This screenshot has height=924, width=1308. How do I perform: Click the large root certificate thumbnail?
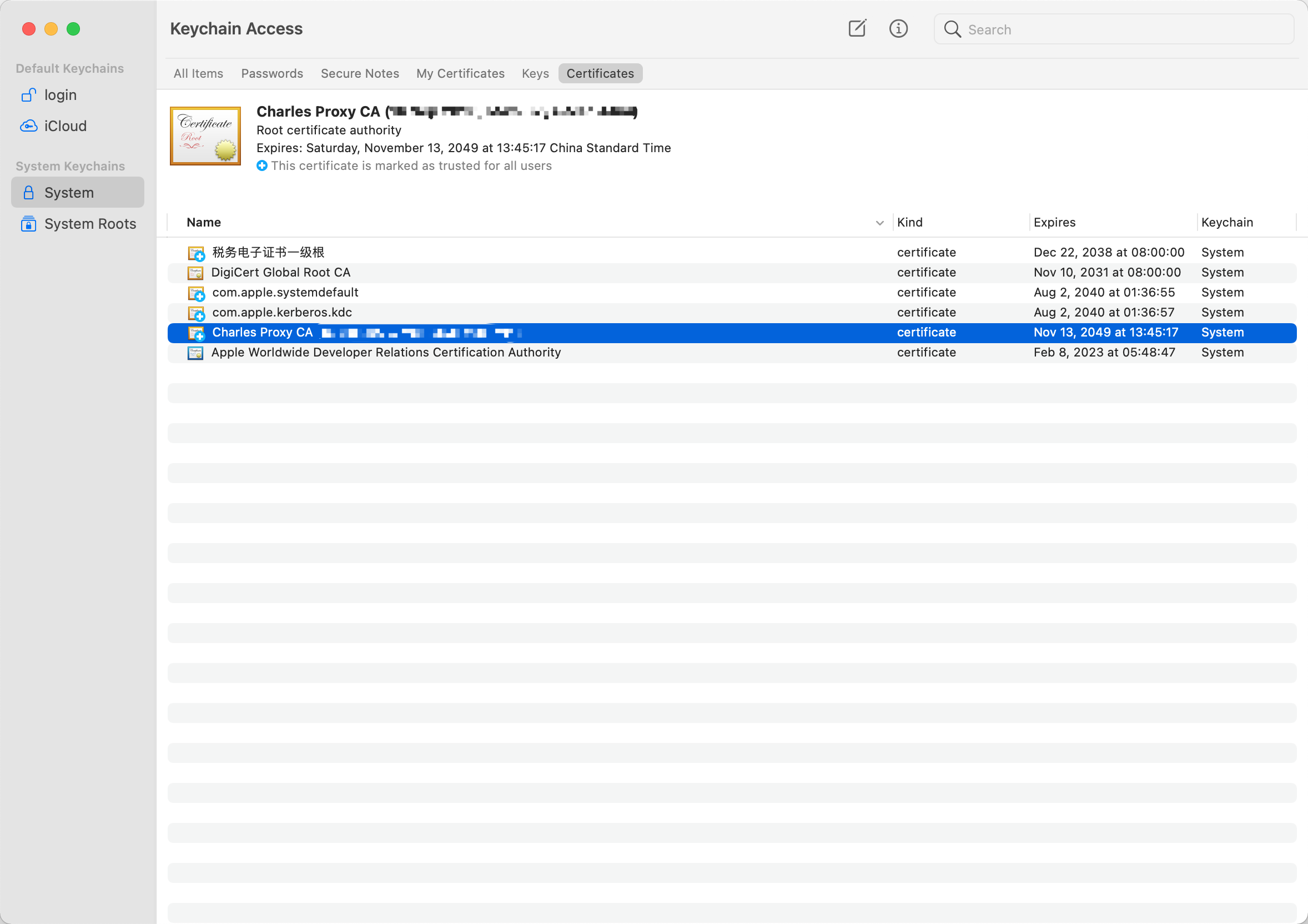(x=205, y=135)
